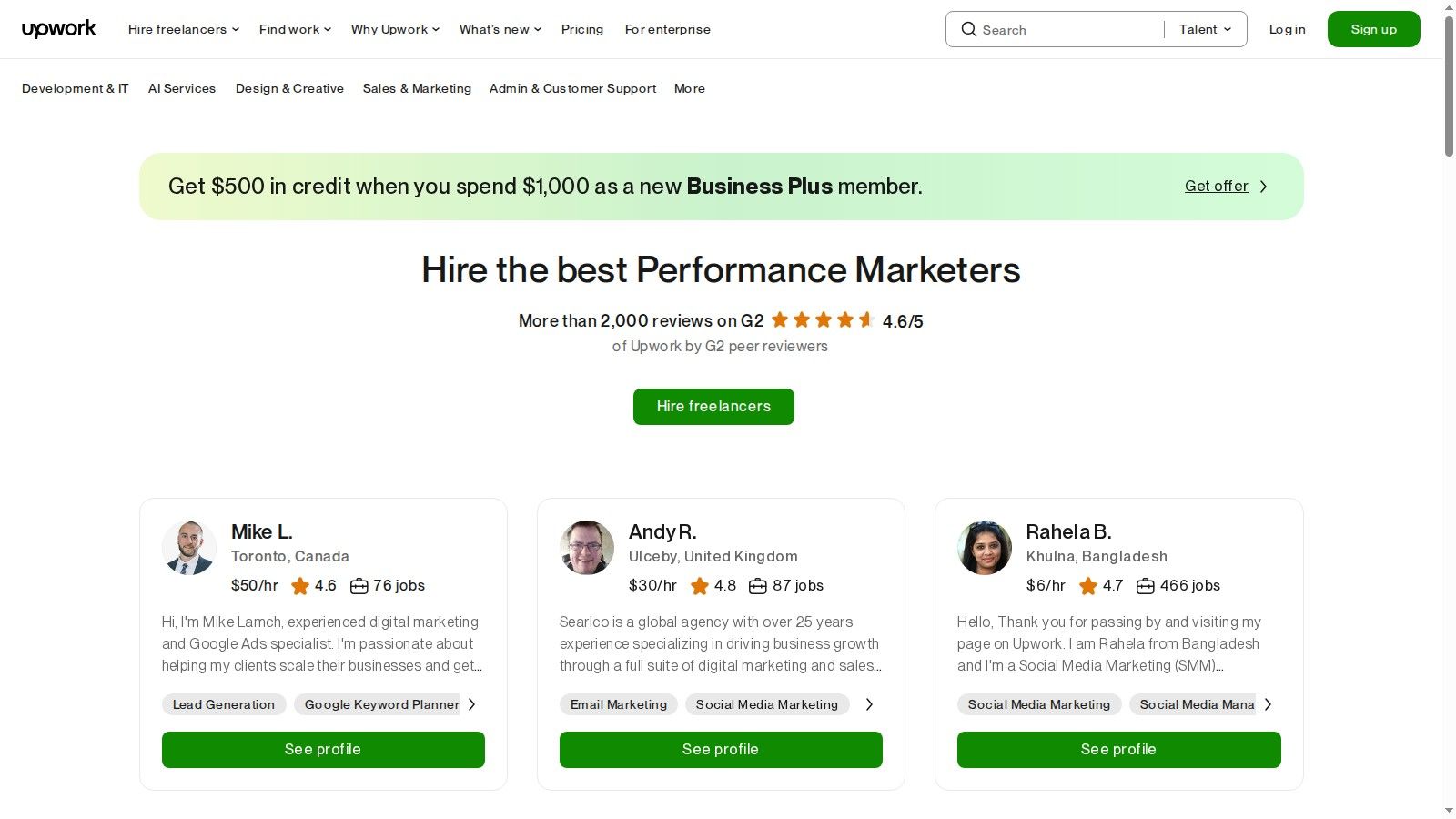Click the Get offer arrow icon
Viewport: 1456px width, 819px height.
(x=1263, y=186)
